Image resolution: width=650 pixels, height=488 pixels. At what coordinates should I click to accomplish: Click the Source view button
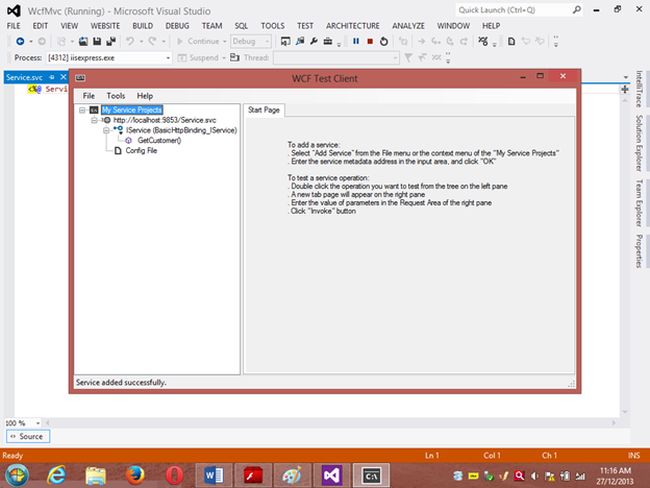pyautogui.click(x=28, y=436)
